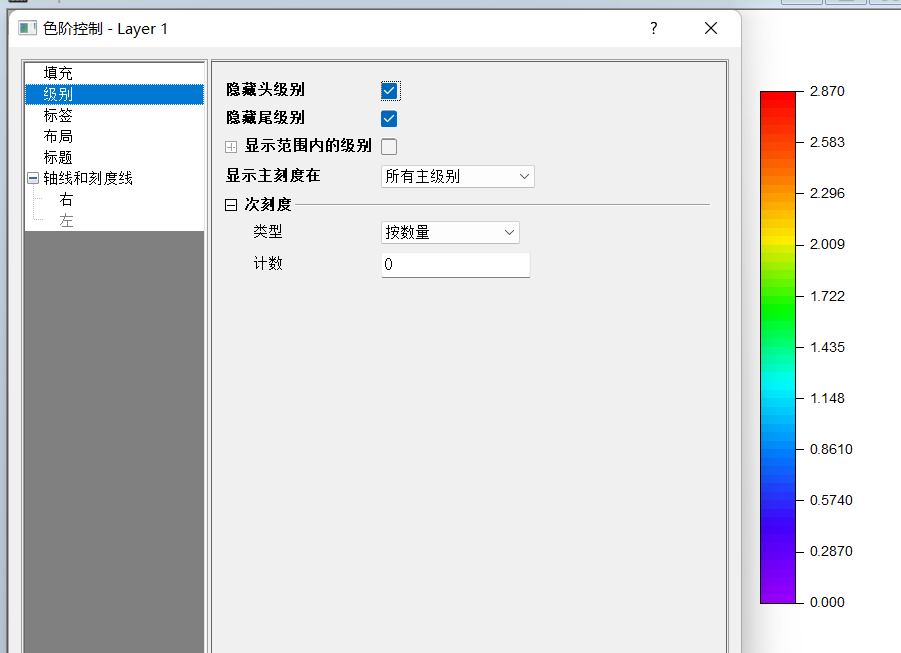Uncheck the 隐藏尾级别 checkbox
Screen dimensions: 901x653
tap(390, 119)
